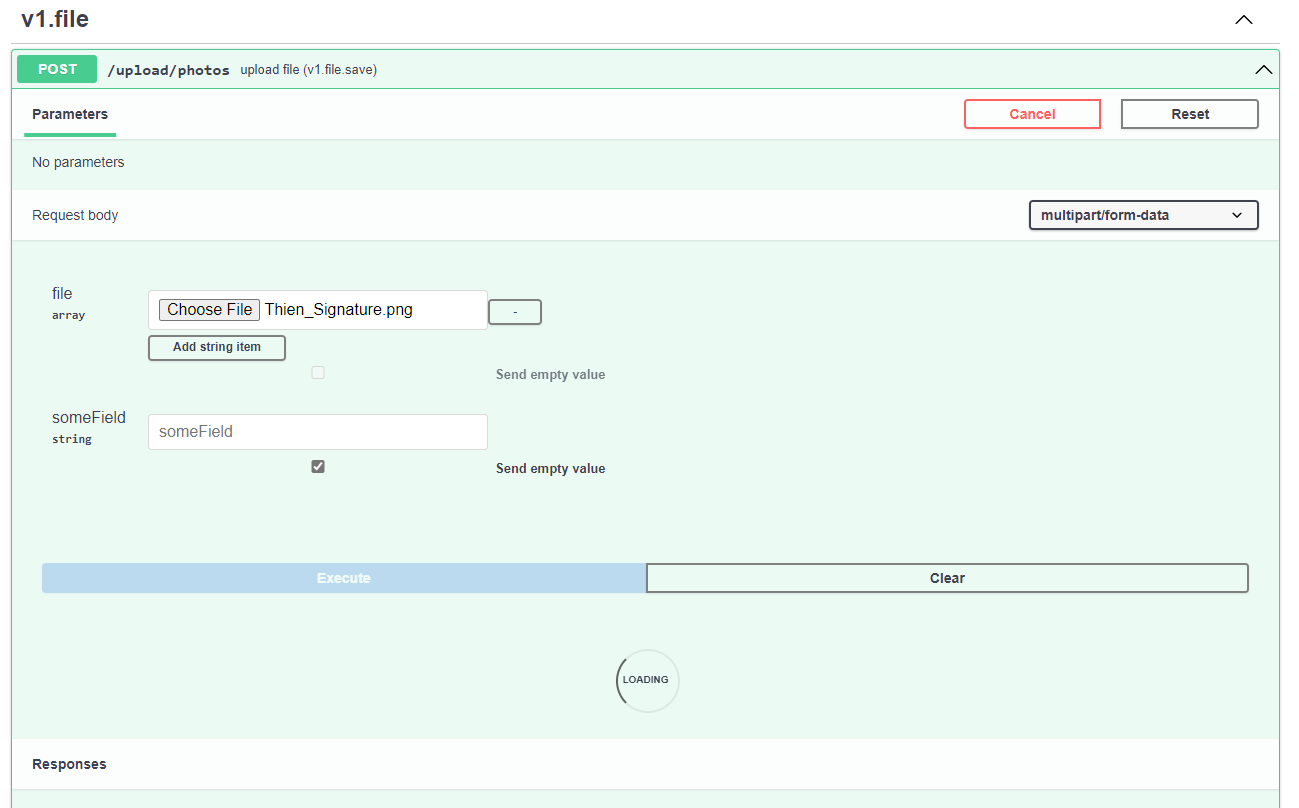Click the LOADING spinner
Viewport: 1299px width, 808px height.
(646, 680)
